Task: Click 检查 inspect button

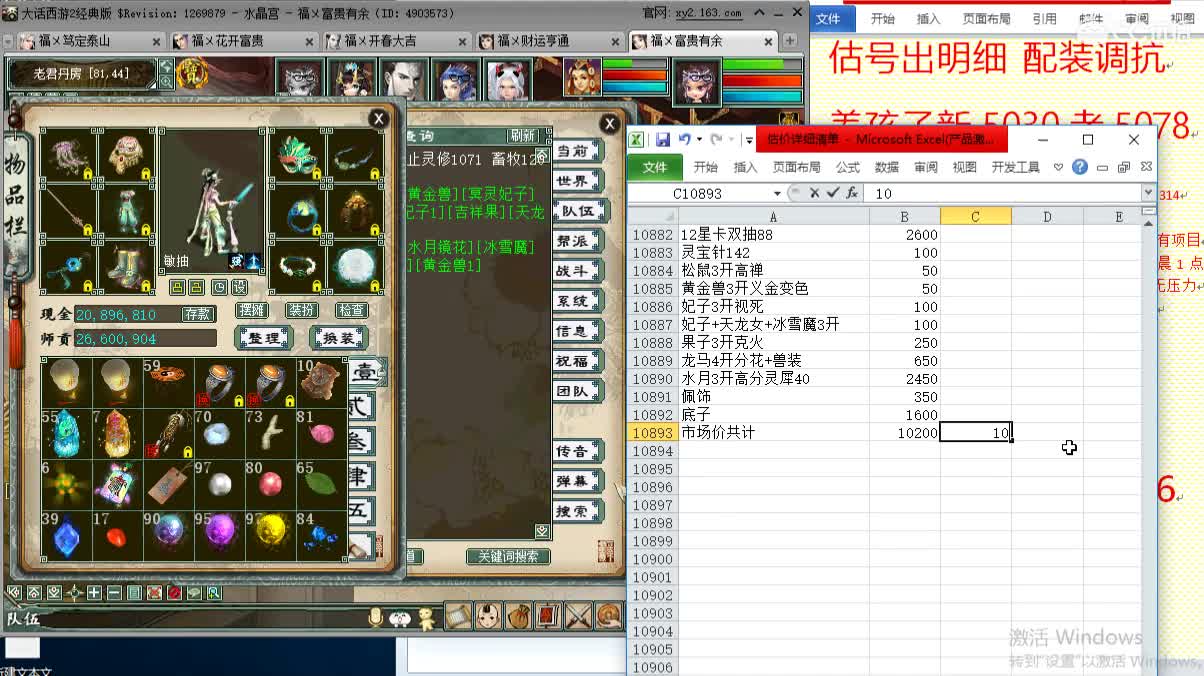Action: point(351,311)
